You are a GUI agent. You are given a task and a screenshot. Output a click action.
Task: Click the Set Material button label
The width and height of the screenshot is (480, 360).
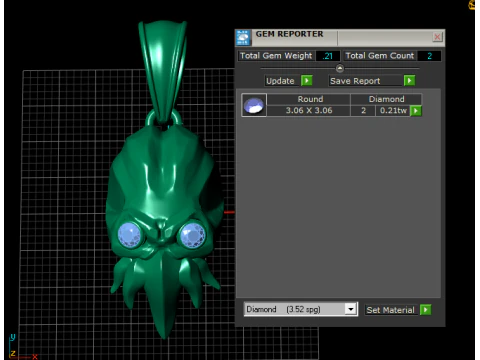(390, 310)
